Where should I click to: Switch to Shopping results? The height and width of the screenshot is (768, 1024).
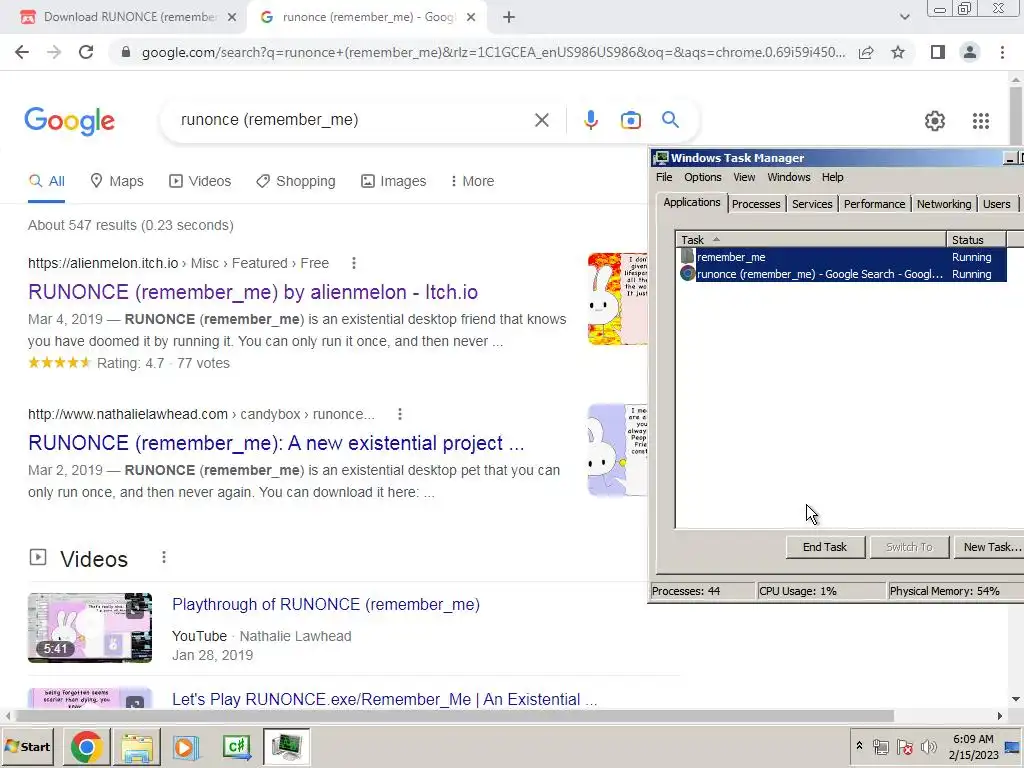(296, 182)
